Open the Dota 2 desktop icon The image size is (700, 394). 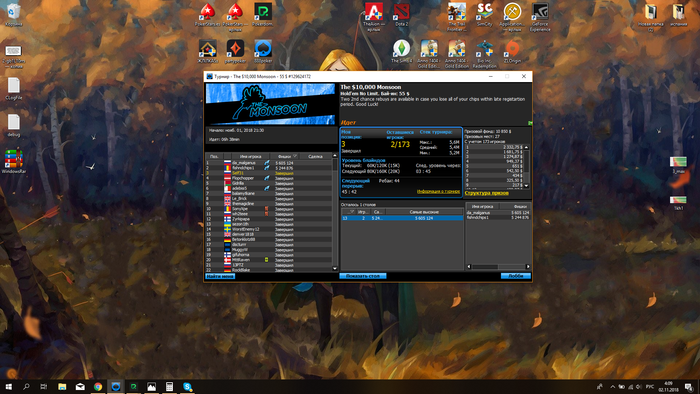click(x=401, y=15)
